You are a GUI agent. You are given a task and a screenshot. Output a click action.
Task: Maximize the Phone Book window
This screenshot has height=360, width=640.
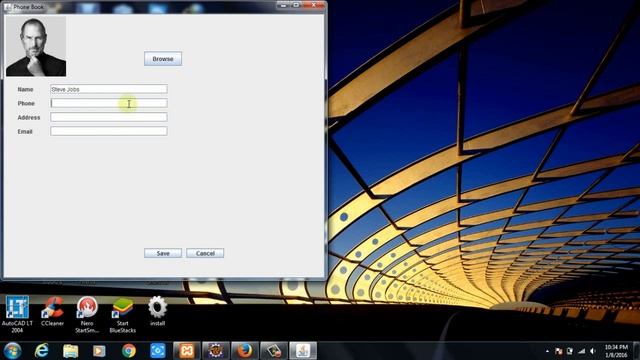click(296, 5)
